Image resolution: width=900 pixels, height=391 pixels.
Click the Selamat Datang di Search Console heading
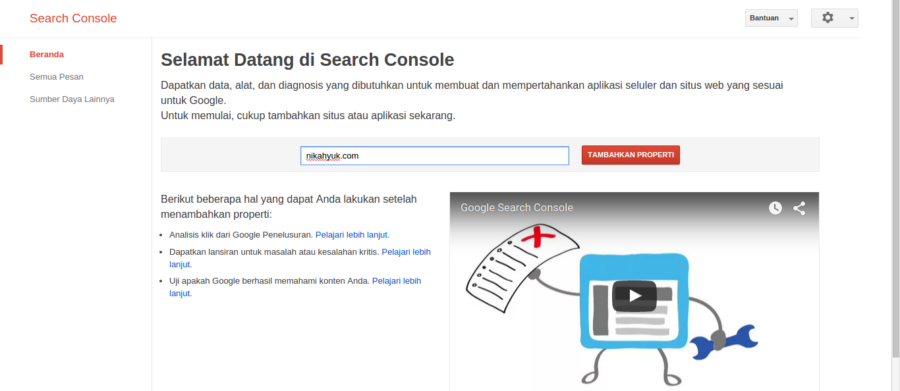[307, 60]
